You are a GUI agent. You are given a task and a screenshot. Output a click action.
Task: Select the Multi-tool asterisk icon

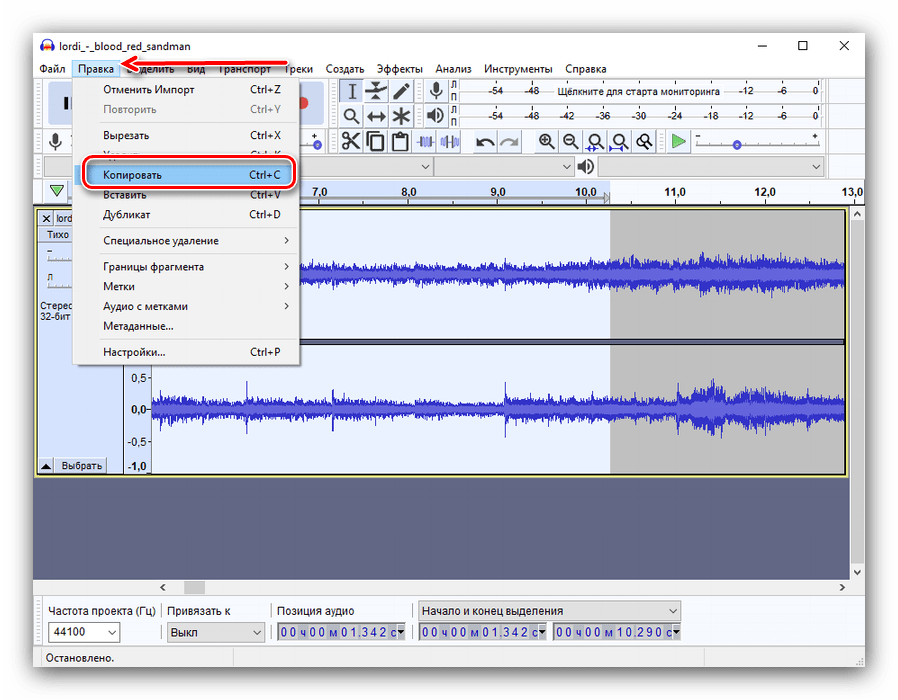(x=401, y=116)
